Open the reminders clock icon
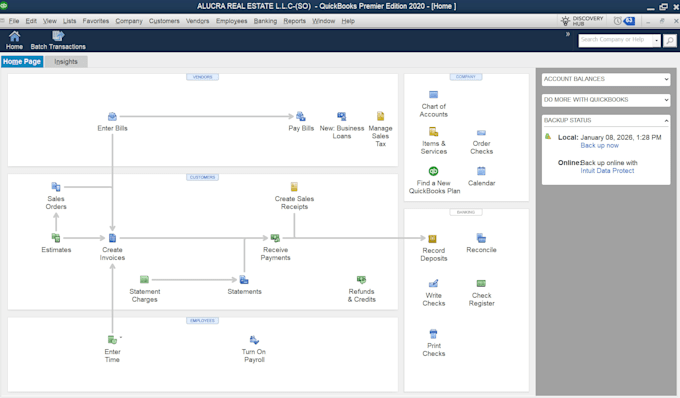 point(618,21)
